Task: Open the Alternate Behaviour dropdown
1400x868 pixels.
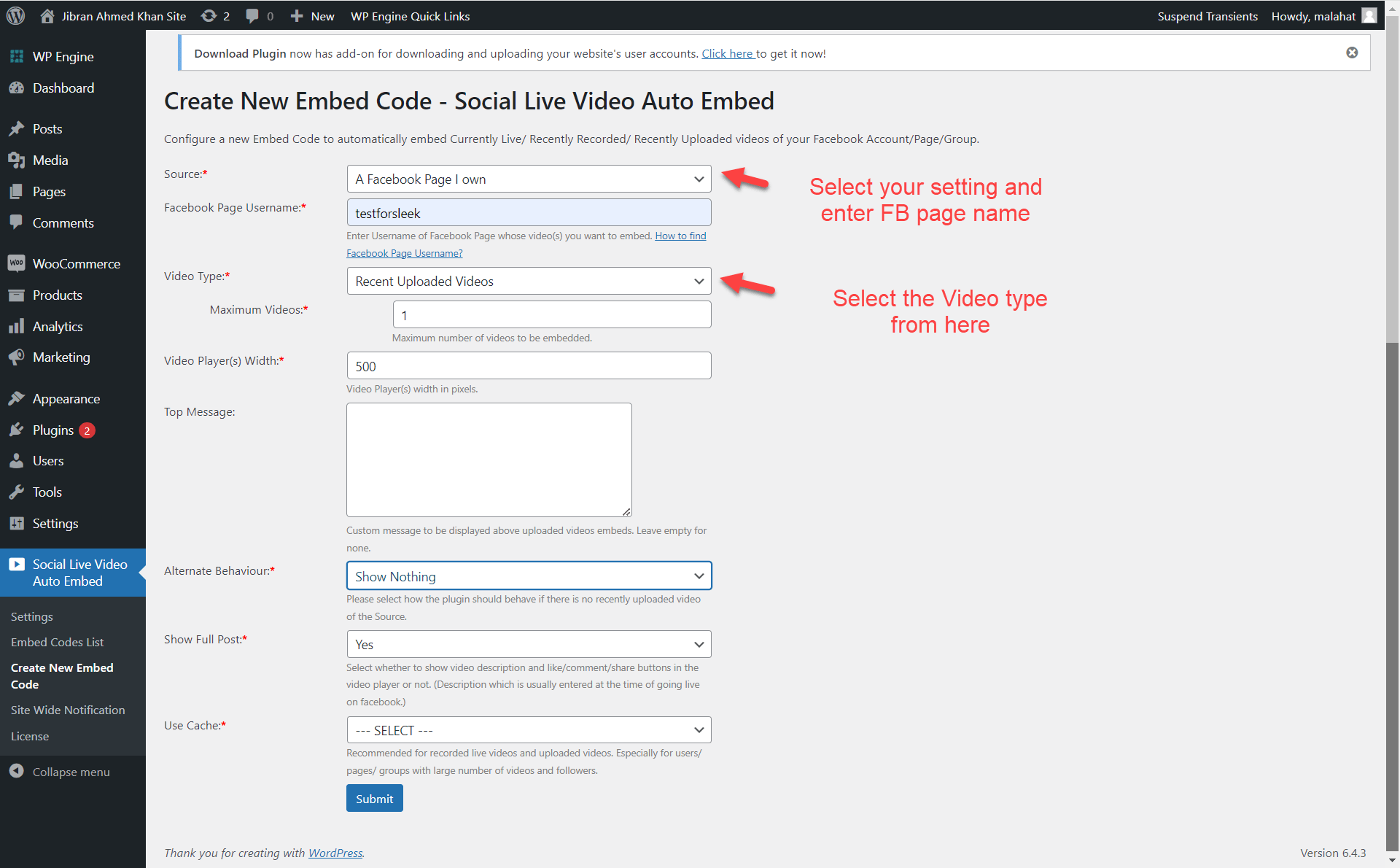Action: 529,576
